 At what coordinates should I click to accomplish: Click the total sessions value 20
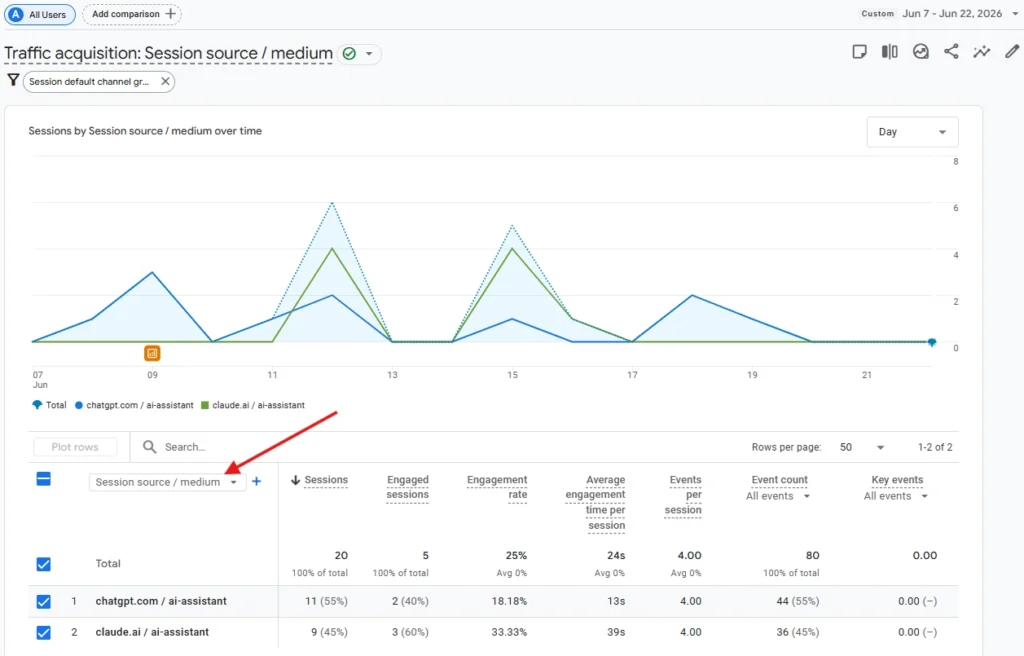click(x=341, y=555)
